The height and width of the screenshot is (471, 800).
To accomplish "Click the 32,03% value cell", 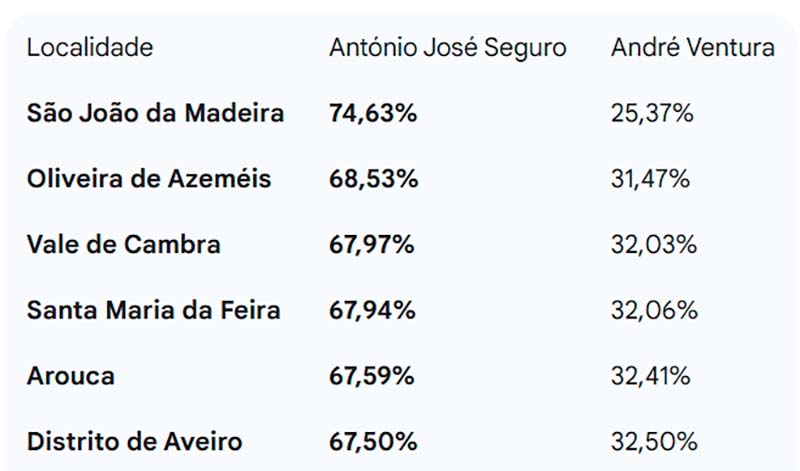I will (653, 245).
